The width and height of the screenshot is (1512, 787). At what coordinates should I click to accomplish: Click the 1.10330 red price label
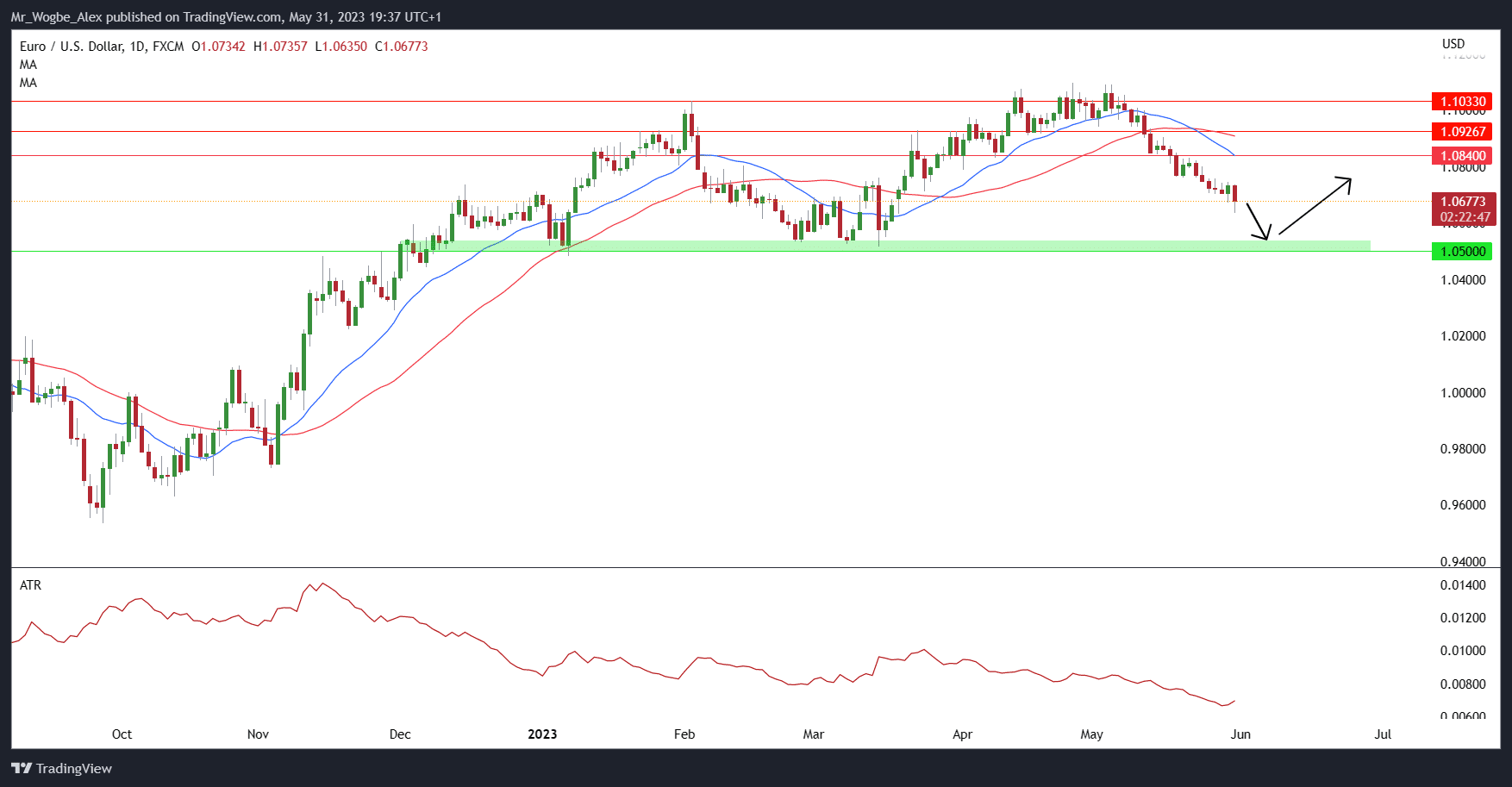click(x=1462, y=102)
